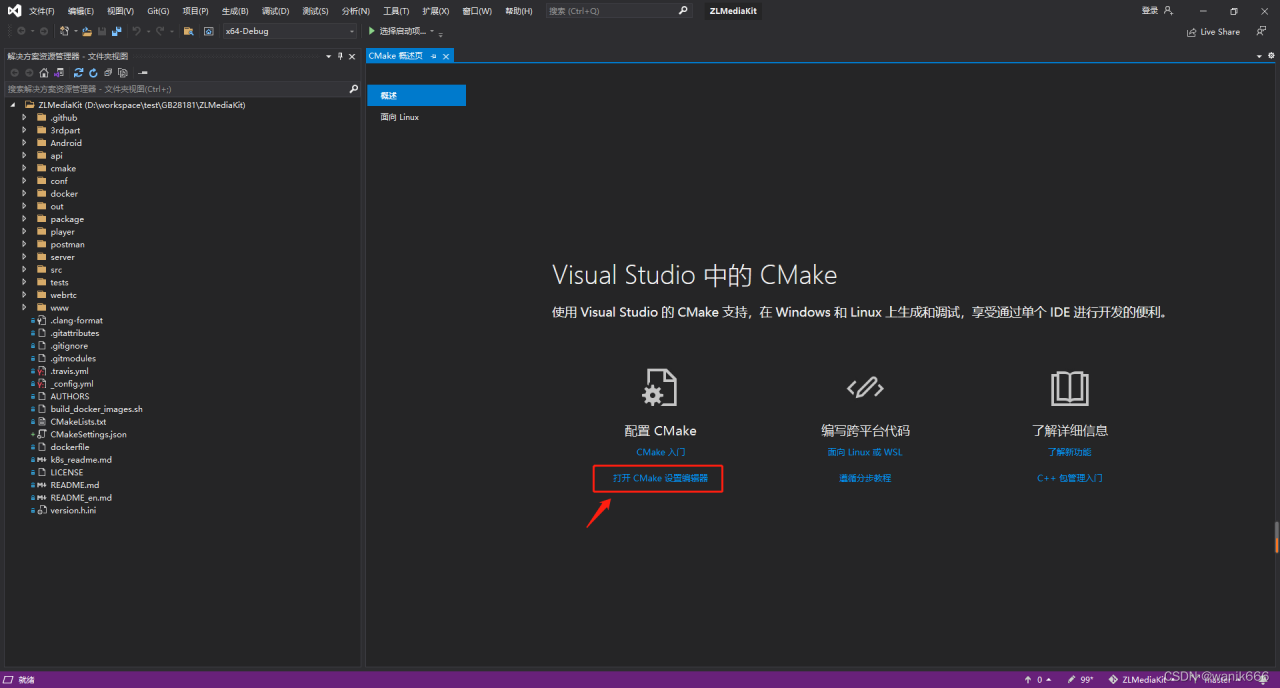Select the 面向 Linux side tab
1280x688 pixels.
tap(399, 117)
